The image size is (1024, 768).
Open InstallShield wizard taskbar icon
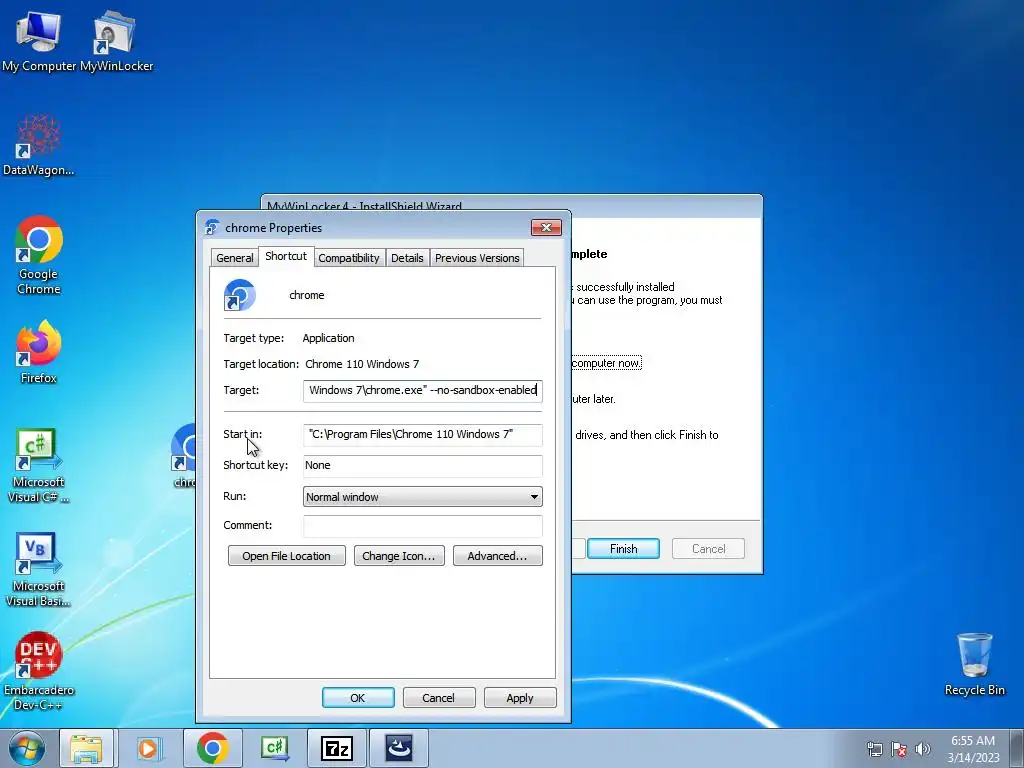399,748
